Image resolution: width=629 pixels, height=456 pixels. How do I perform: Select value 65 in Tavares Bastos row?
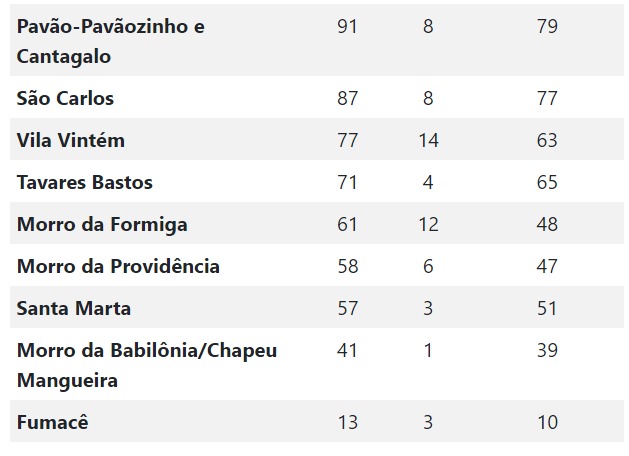pos(547,182)
